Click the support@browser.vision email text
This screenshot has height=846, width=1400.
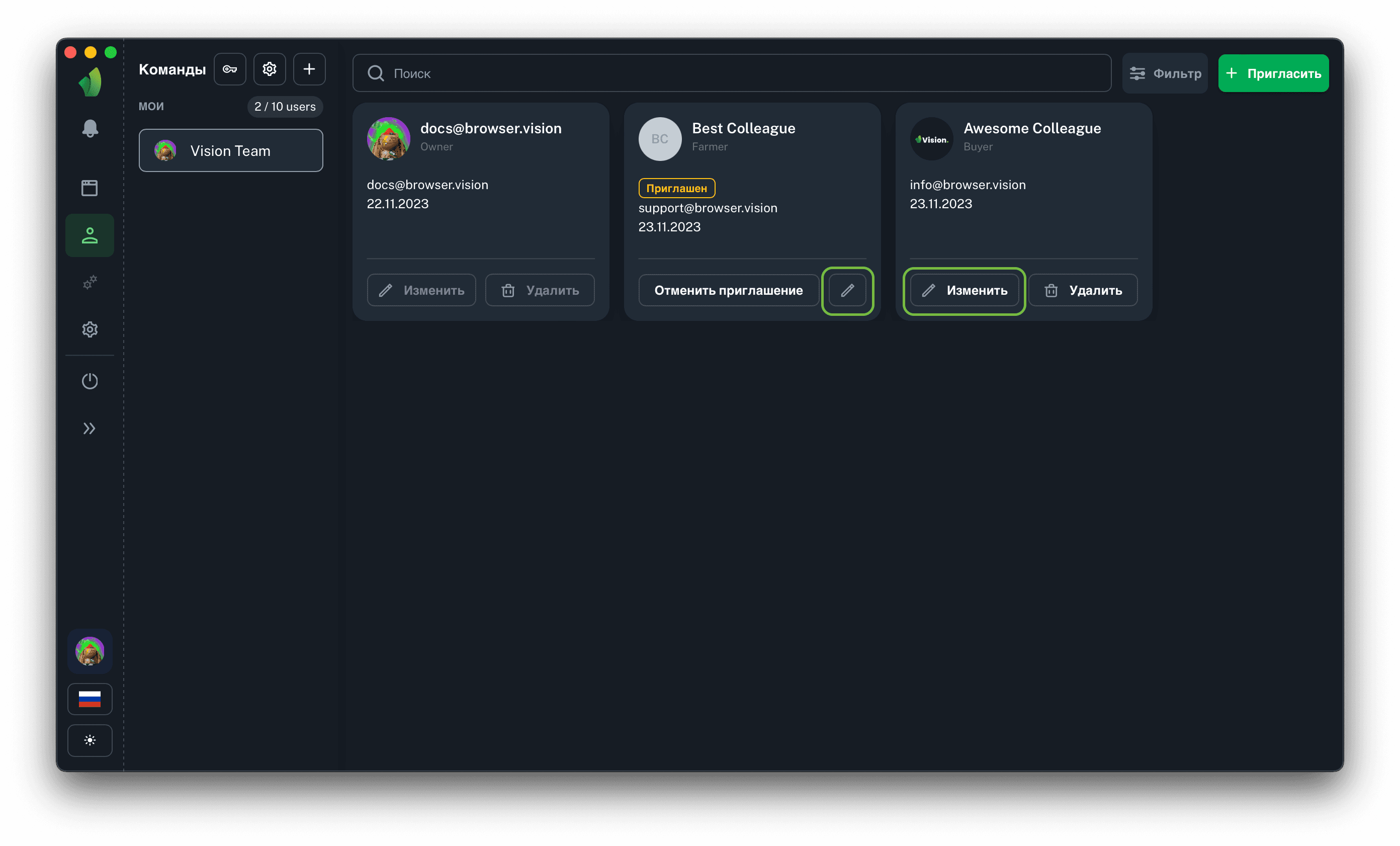[708, 208]
